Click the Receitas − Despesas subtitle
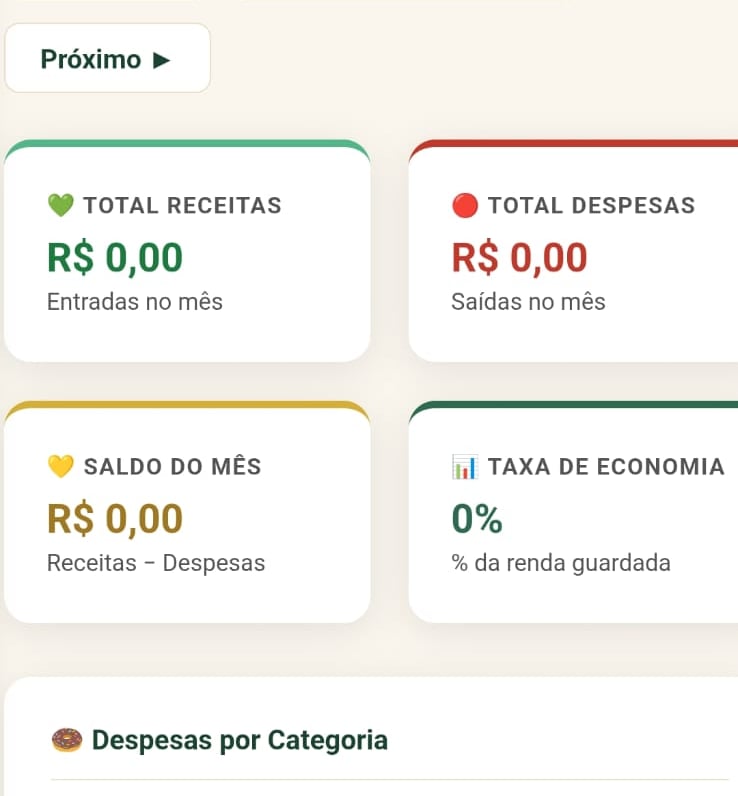 [156, 563]
